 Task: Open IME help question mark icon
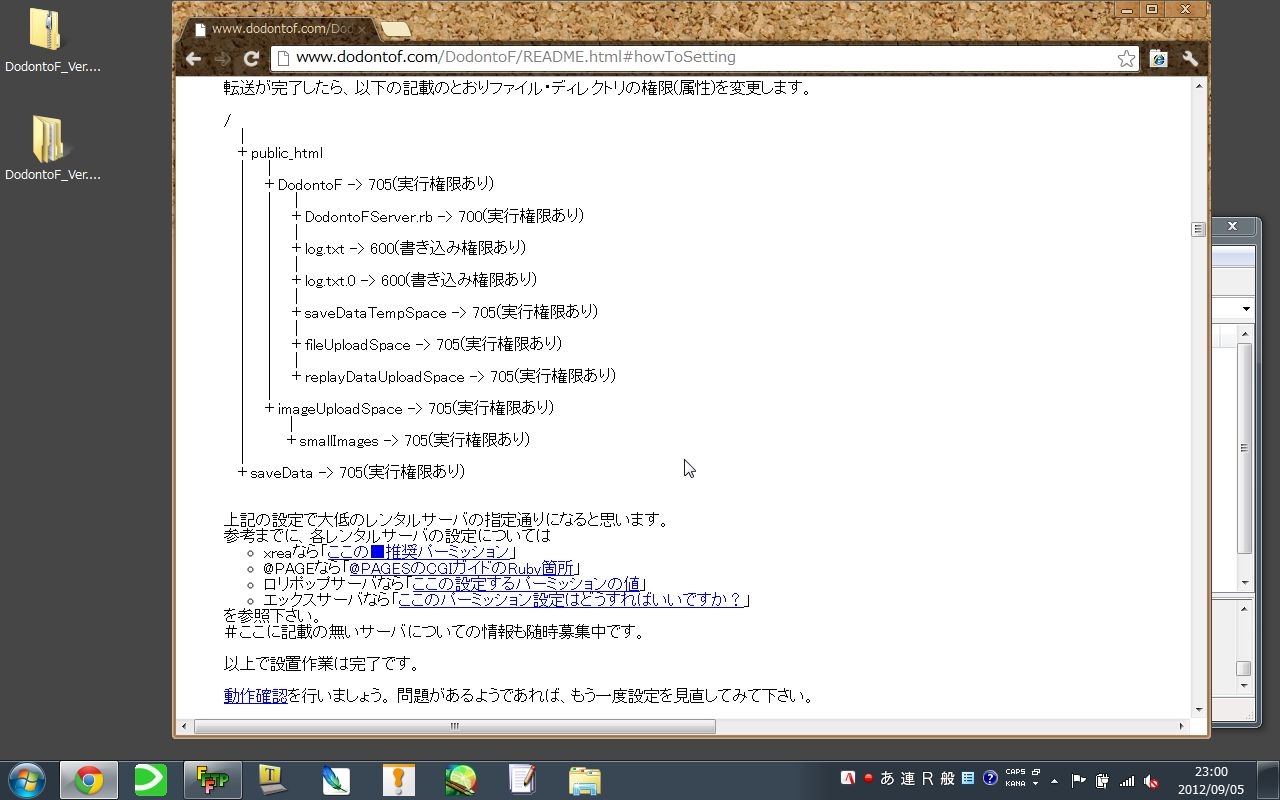(x=990, y=779)
